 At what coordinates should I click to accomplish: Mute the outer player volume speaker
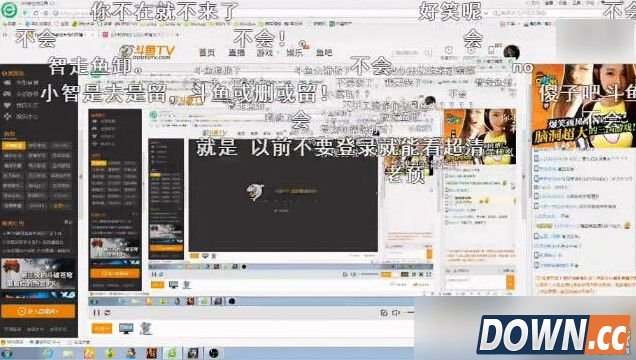(x=396, y=313)
